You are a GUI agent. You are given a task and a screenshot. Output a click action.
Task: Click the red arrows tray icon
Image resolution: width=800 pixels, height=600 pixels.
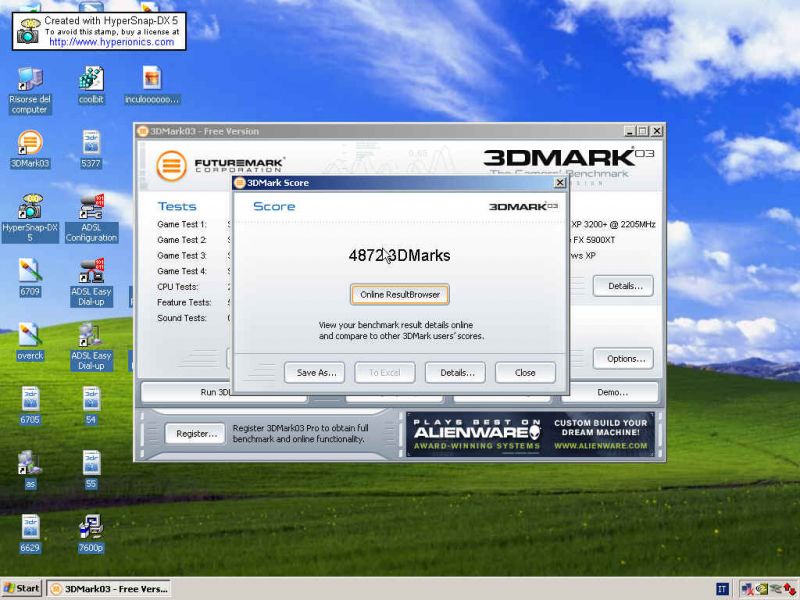coord(790,589)
